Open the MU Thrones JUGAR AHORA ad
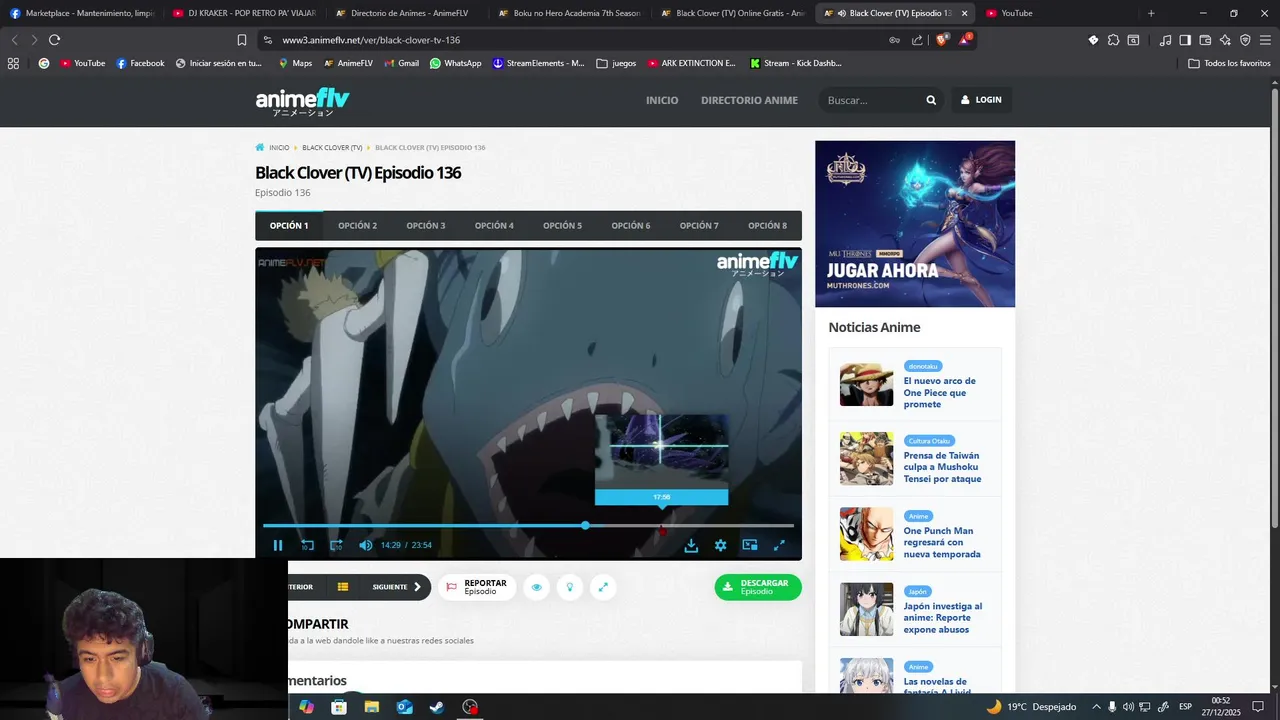The width and height of the screenshot is (1280, 720). coord(915,224)
